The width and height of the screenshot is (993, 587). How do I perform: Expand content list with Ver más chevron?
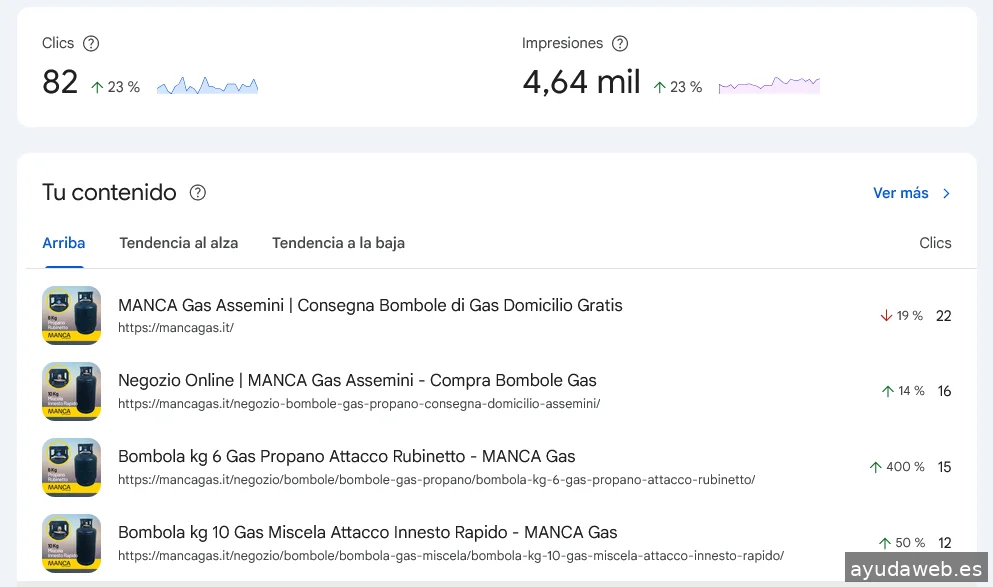click(946, 193)
